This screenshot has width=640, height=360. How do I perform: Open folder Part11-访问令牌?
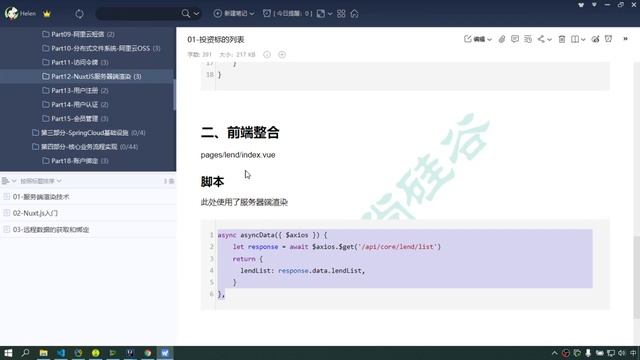tap(75, 62)
